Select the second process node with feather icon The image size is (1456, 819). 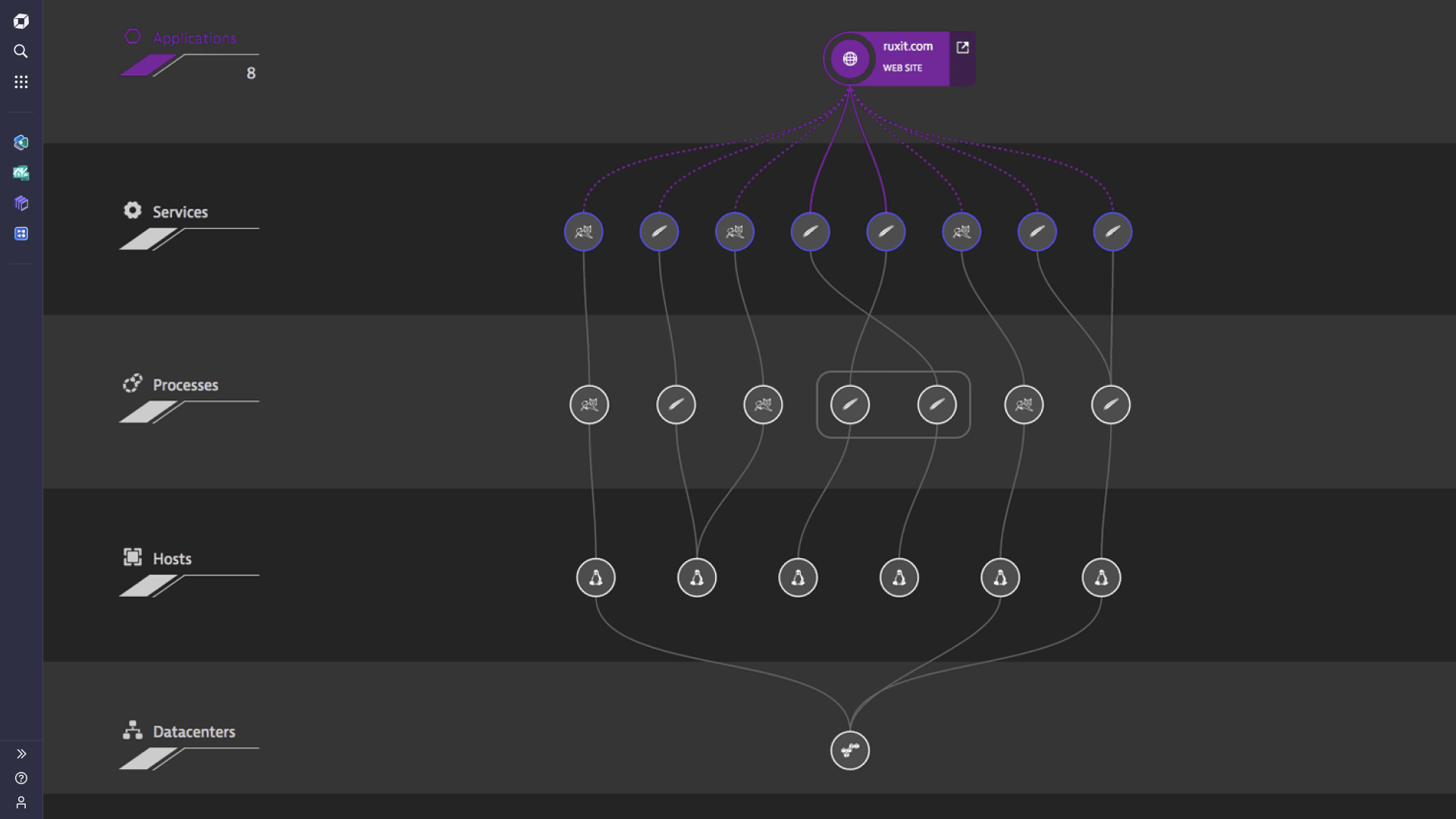[676, 405]
